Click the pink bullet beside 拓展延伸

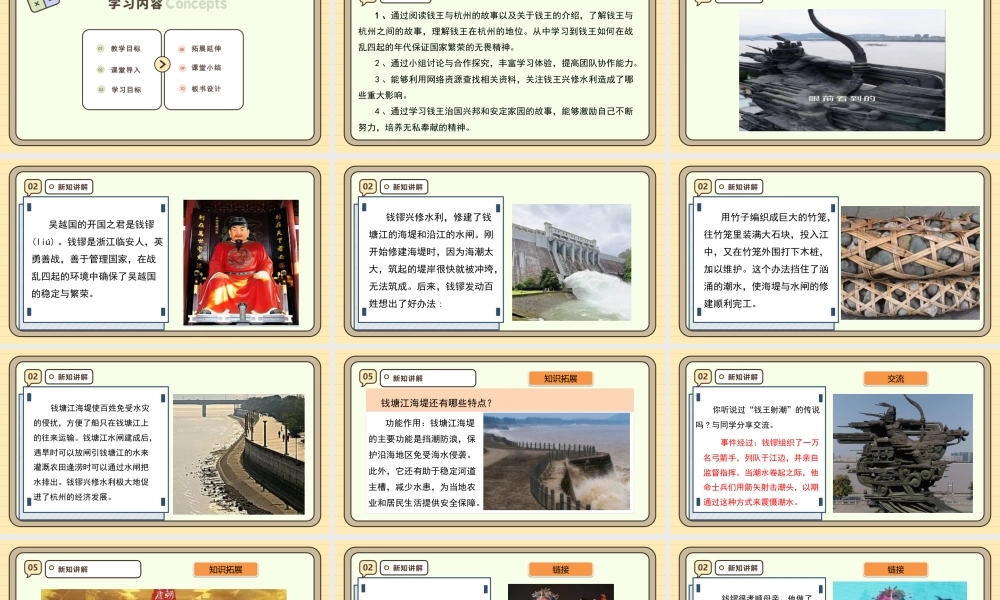pos(182,49)
